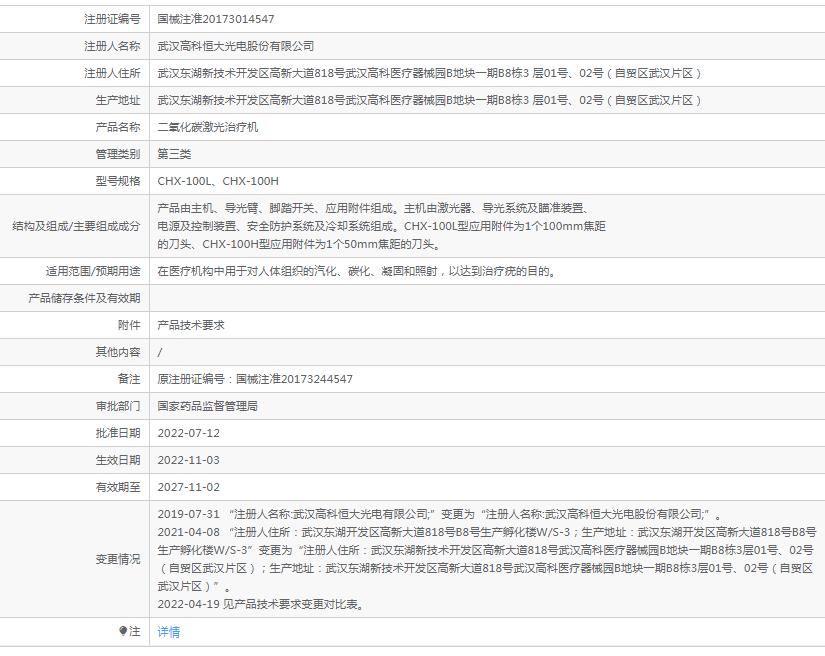Click the 注册人名称 label
Screen dimensions: 825x656
[112, 46]
